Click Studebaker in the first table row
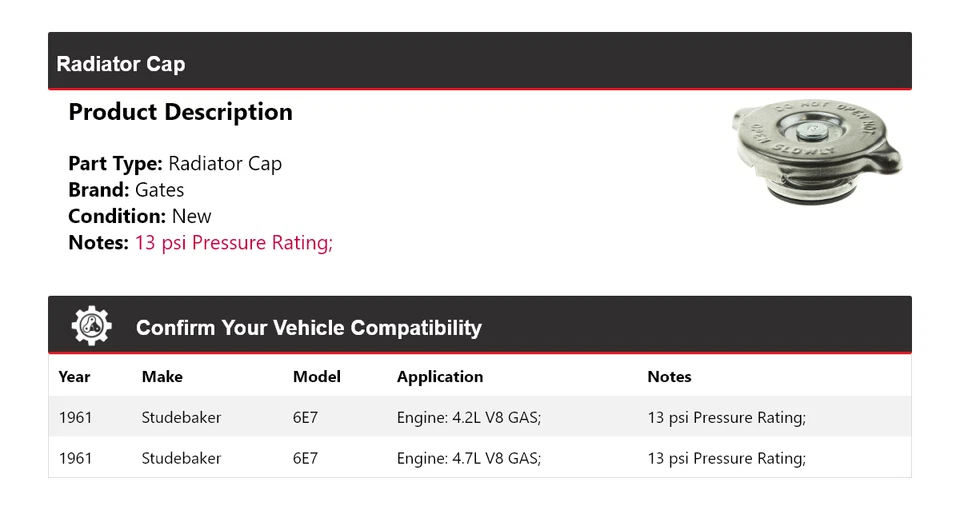 coord(181,418)
